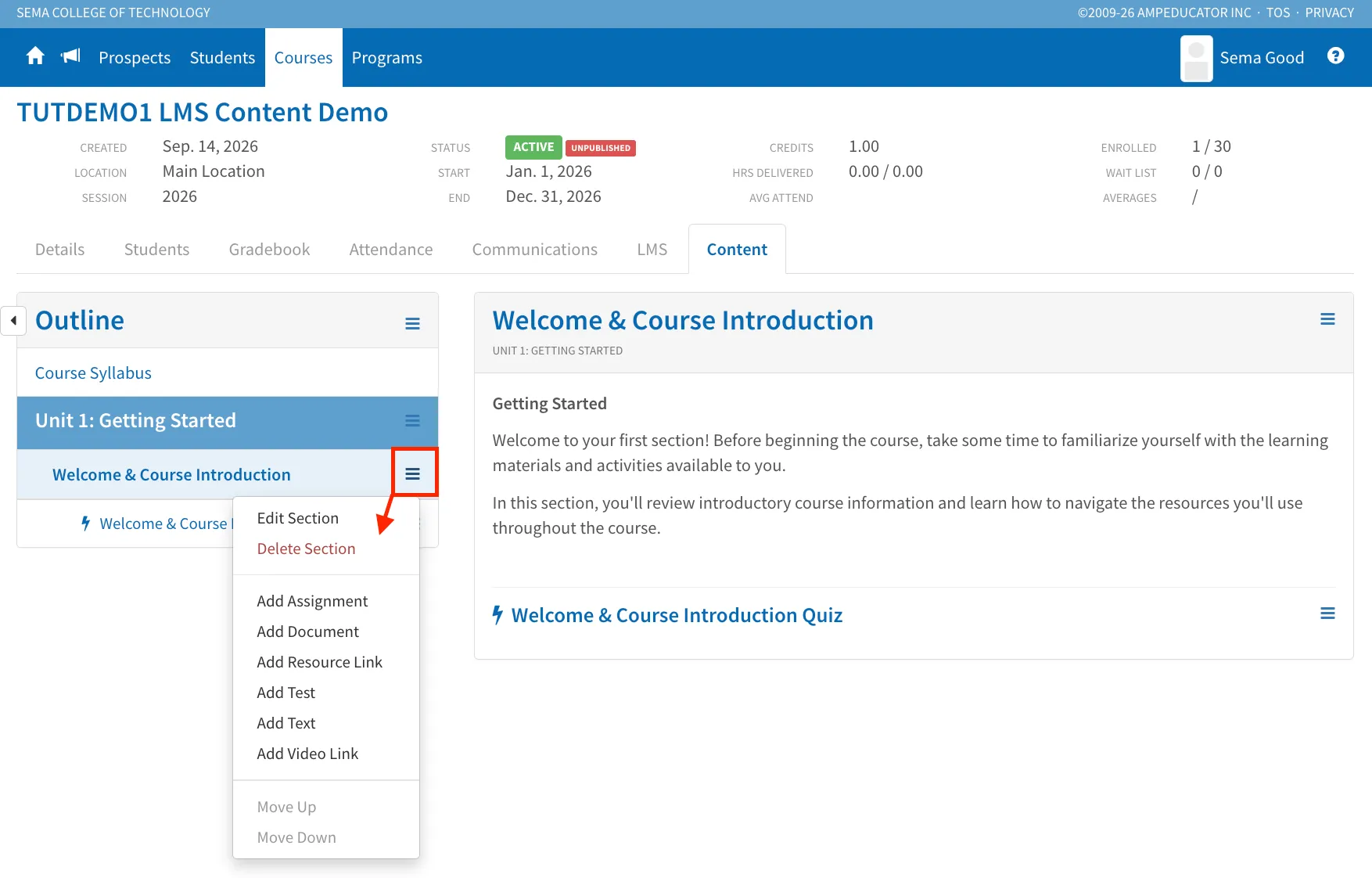Open the Course Syllabus outline item
1372x878 pixels.
(x=94, y=373)
